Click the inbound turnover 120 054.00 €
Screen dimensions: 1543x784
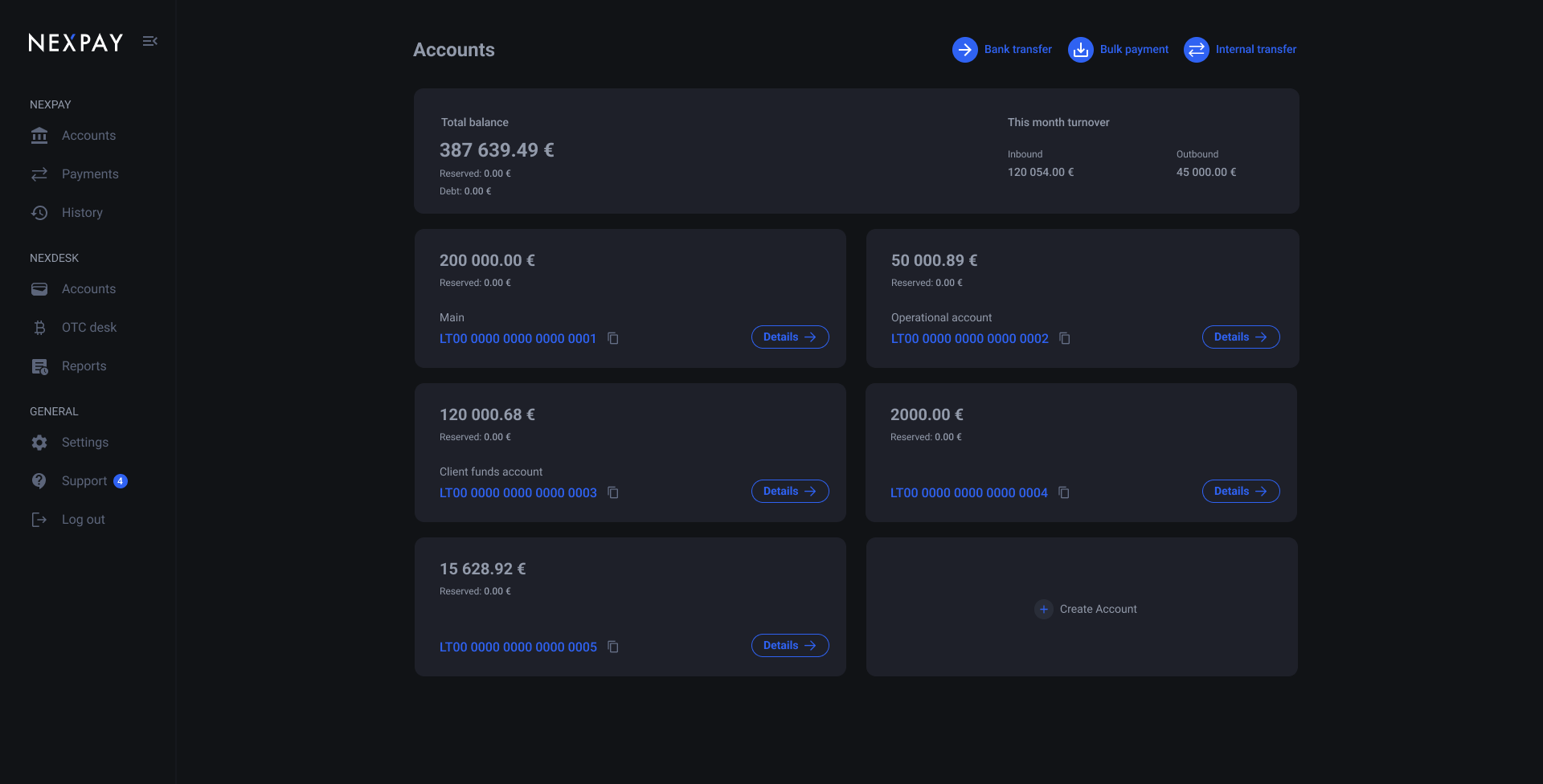coord(1041,172)
